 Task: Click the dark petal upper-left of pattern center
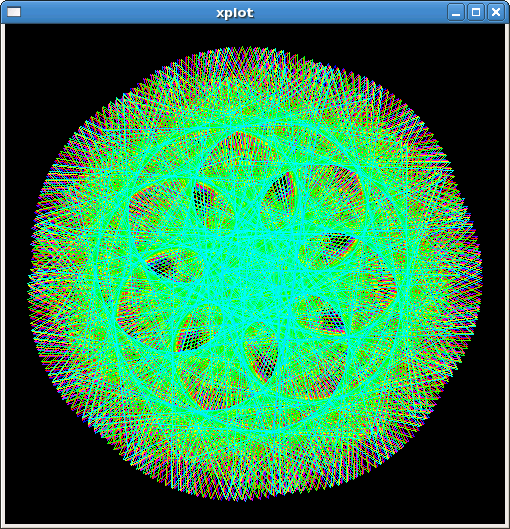(210, 202)
